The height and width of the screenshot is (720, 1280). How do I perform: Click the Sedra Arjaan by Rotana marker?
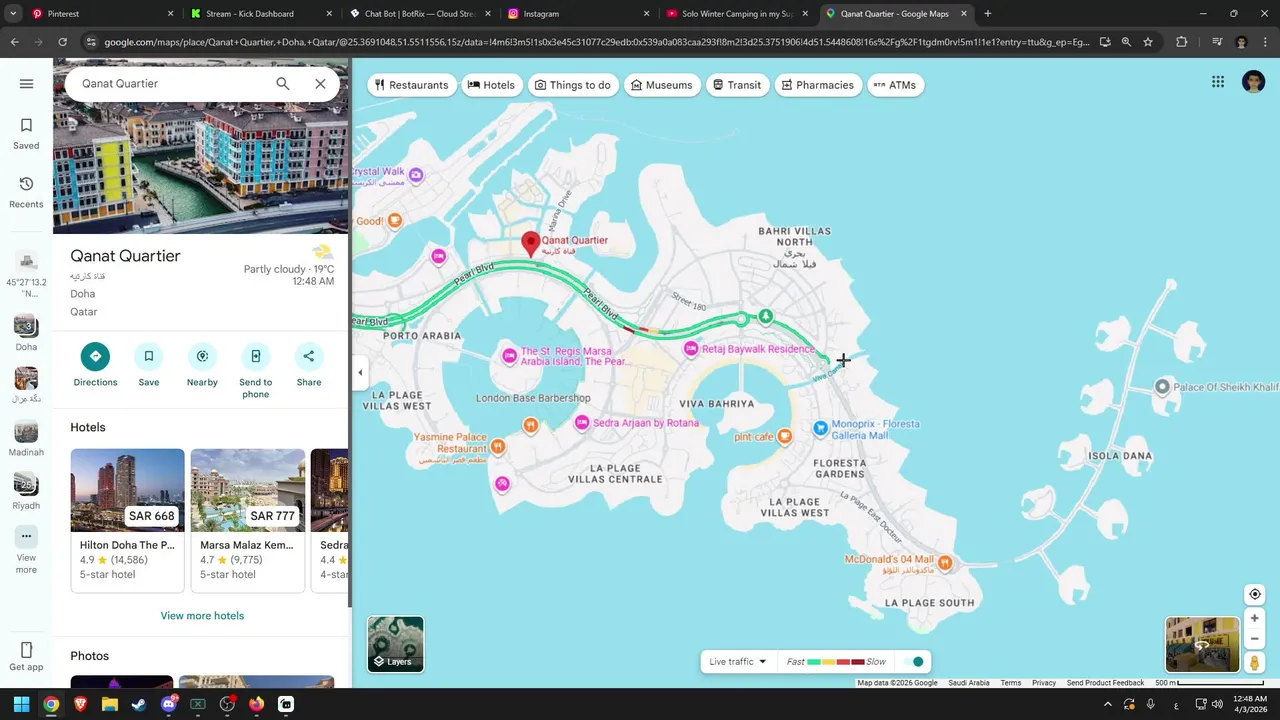click(x=582, y=423)
